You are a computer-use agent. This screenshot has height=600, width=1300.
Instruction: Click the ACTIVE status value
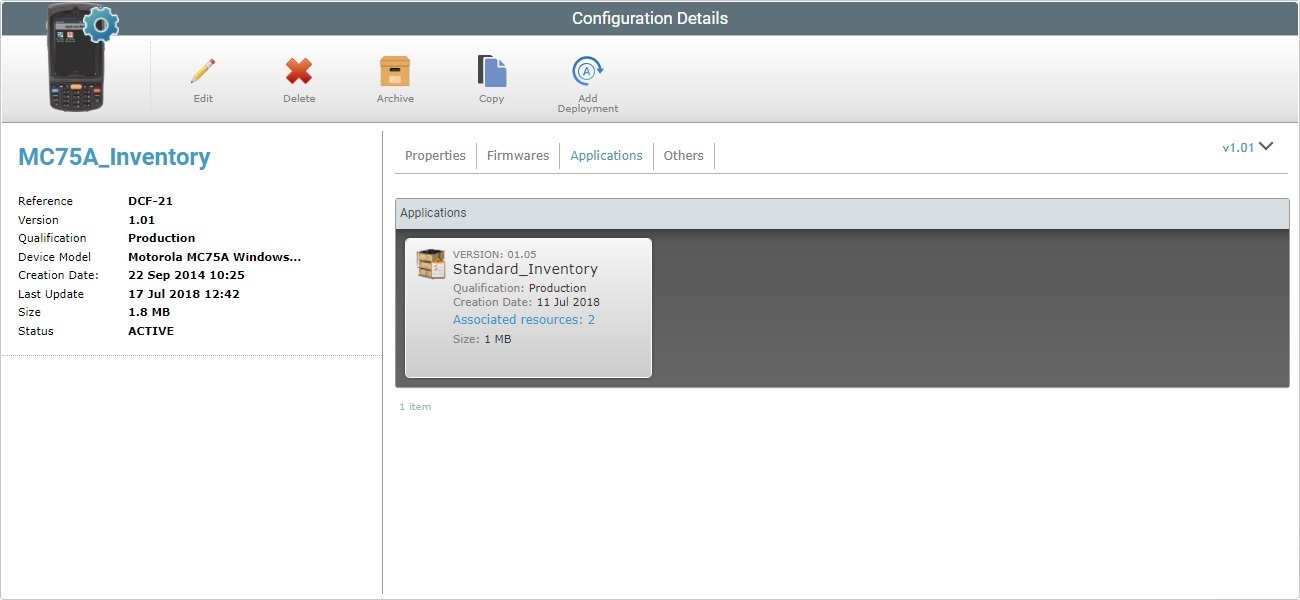[x=150, y=330]
